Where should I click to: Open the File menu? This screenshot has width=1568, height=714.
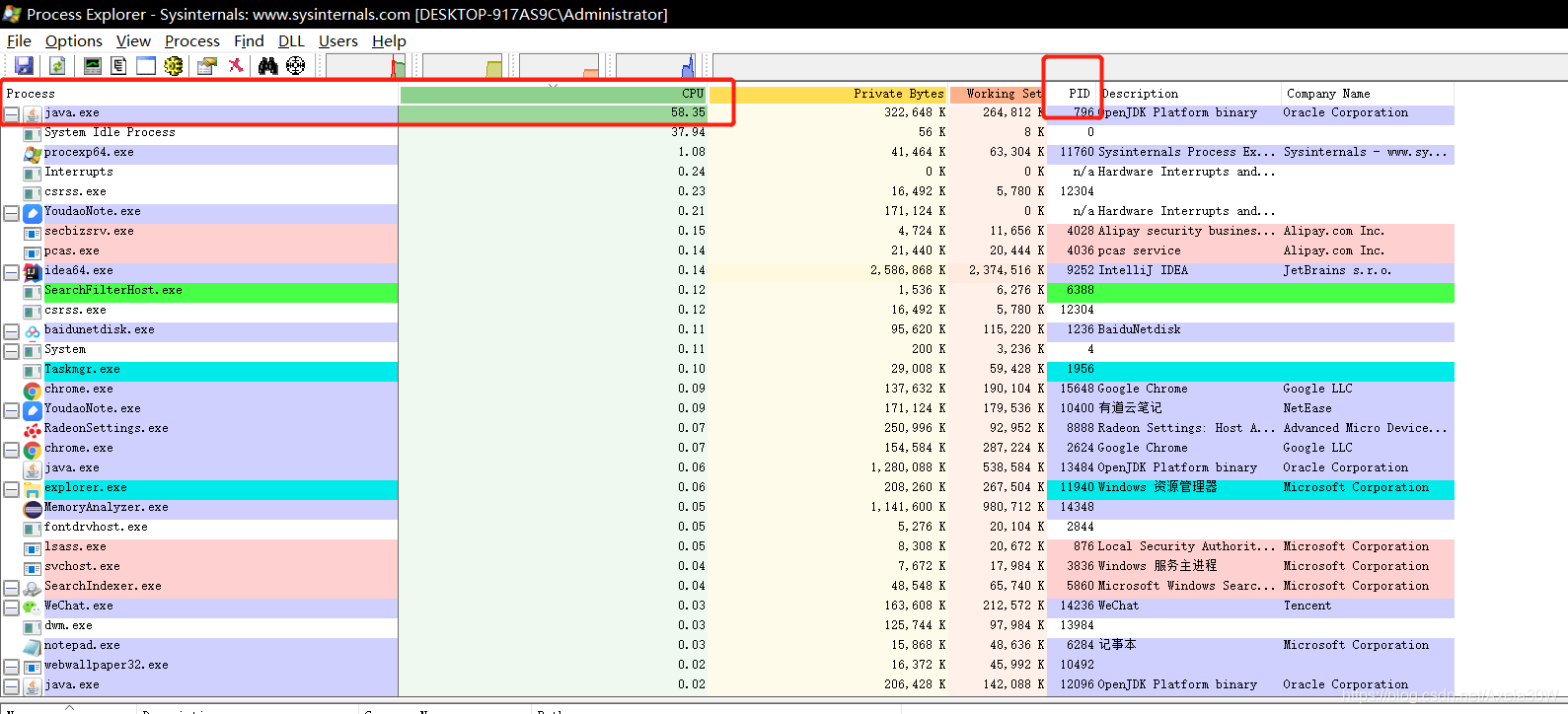pyautogui.click(x=19, y=41)
